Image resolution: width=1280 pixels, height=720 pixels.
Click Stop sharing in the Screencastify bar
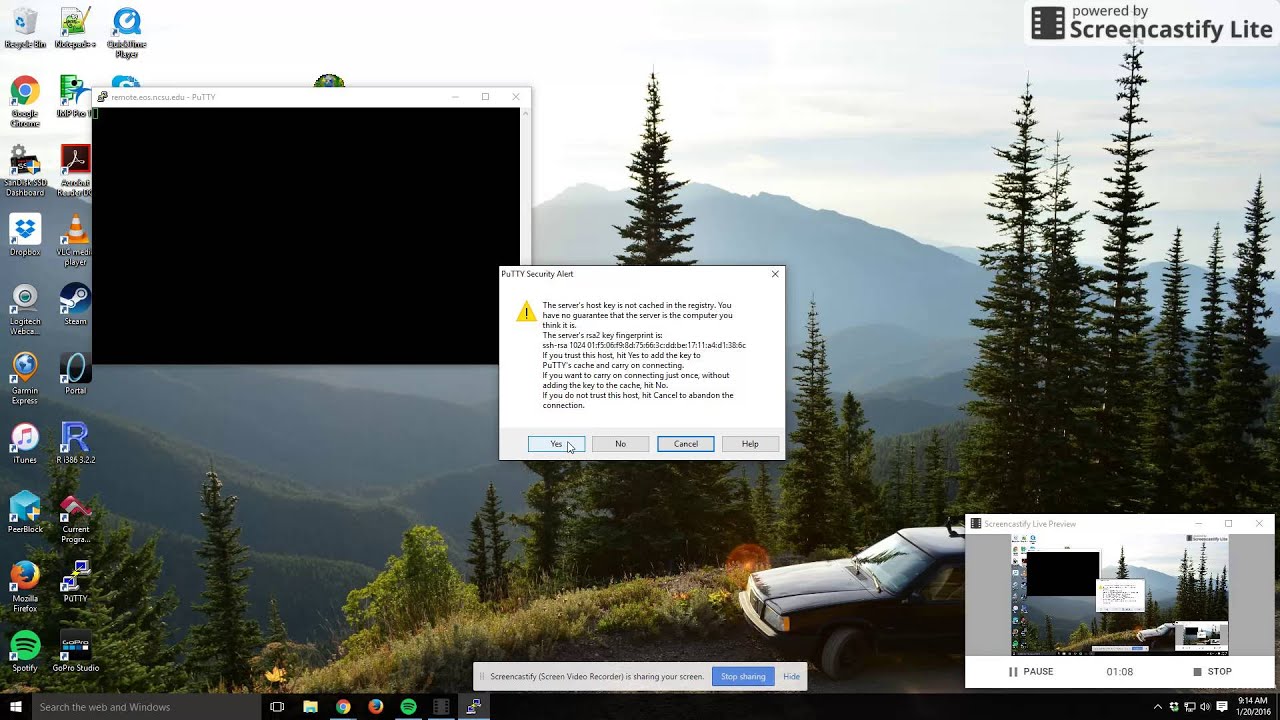coord(743,677)
